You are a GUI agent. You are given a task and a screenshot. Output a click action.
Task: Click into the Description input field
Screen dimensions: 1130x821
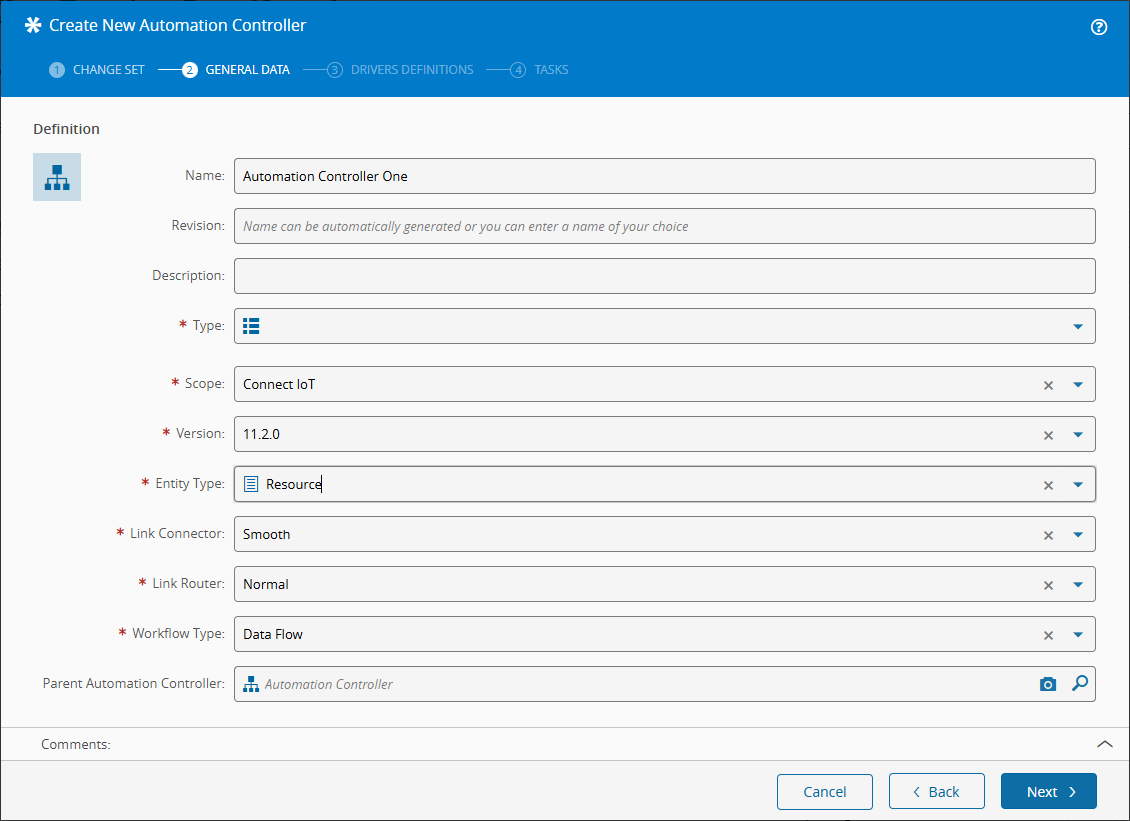click(664, 276)
